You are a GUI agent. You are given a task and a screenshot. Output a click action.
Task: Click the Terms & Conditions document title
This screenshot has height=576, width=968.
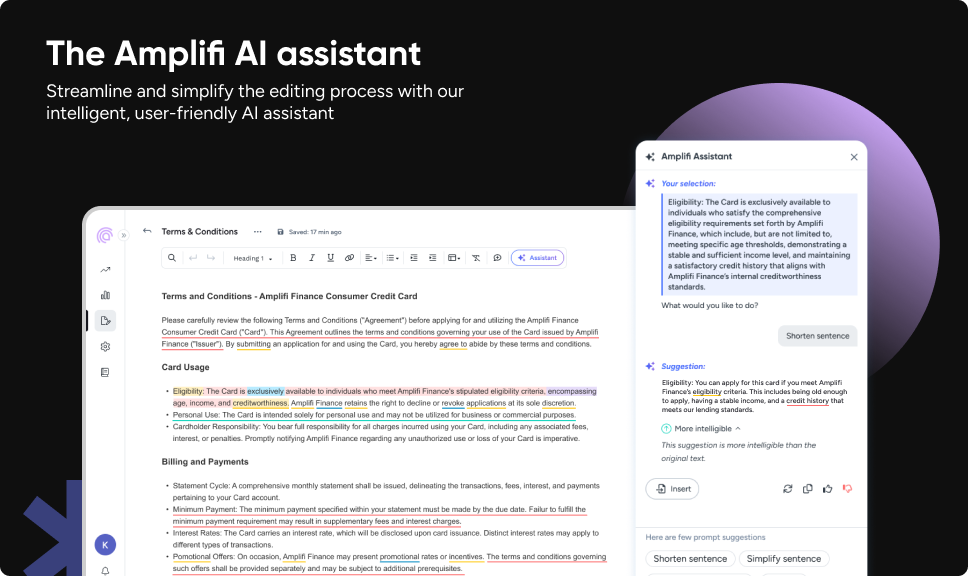point(199,232)
